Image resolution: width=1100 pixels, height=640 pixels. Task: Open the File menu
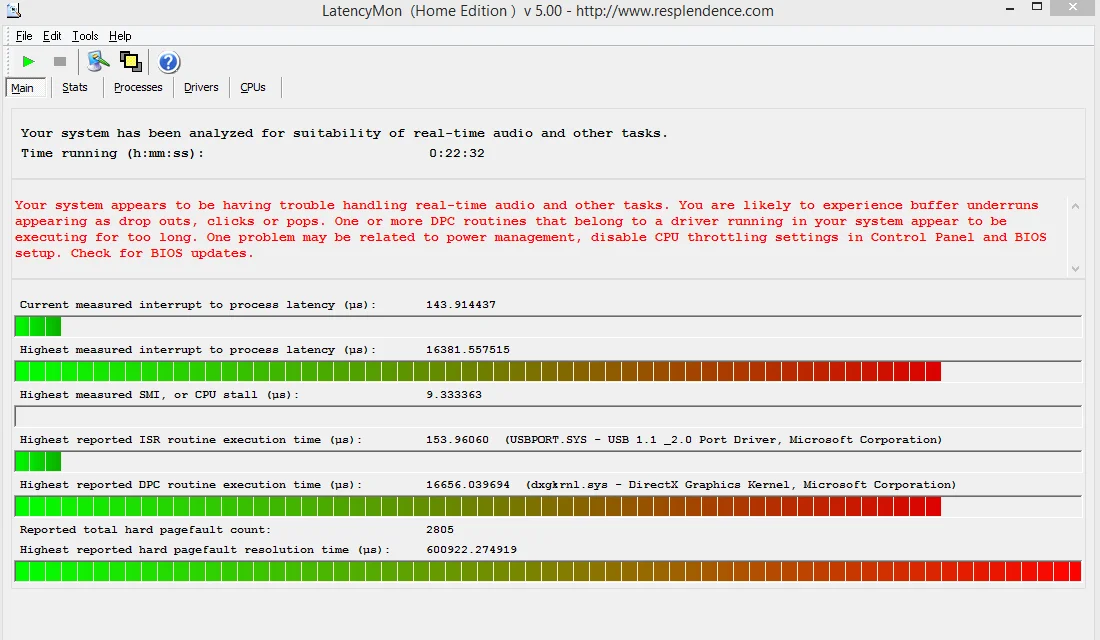[x=24, y=36]
